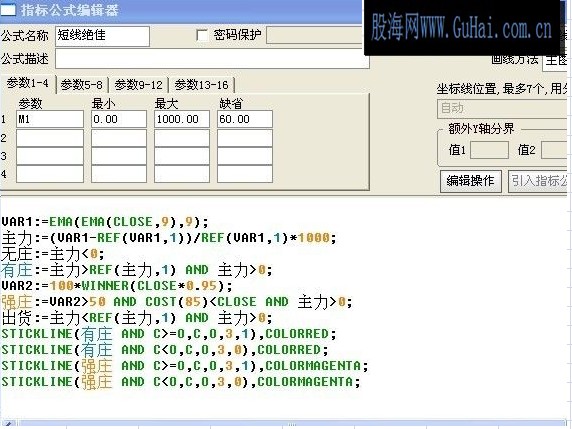Click STICKLINE 有庄 AND C<O line

click(x=165, y=350)
